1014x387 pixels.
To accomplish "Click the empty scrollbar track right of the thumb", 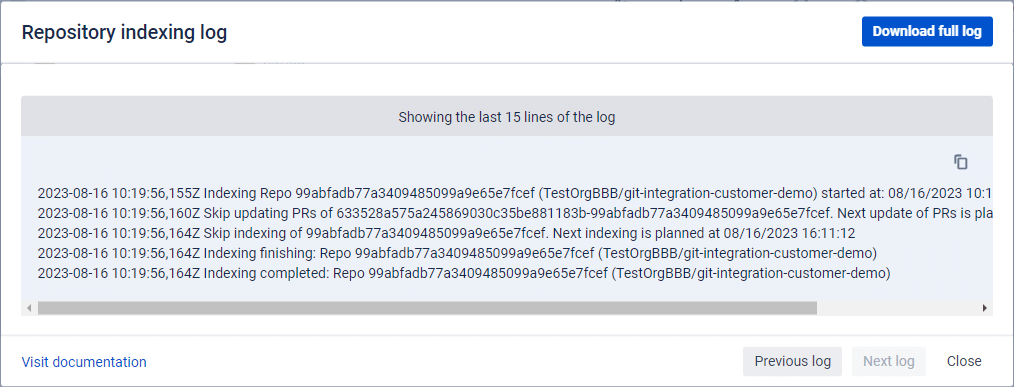I will (897, 308).
